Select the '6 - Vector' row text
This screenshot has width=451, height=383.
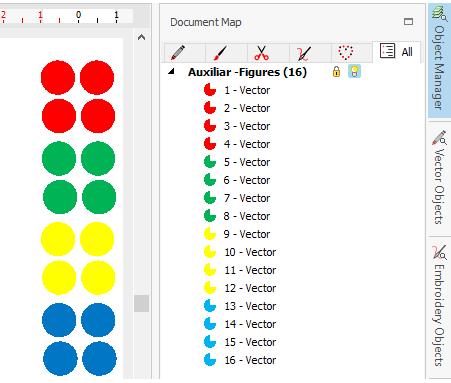tap(247, 180)
